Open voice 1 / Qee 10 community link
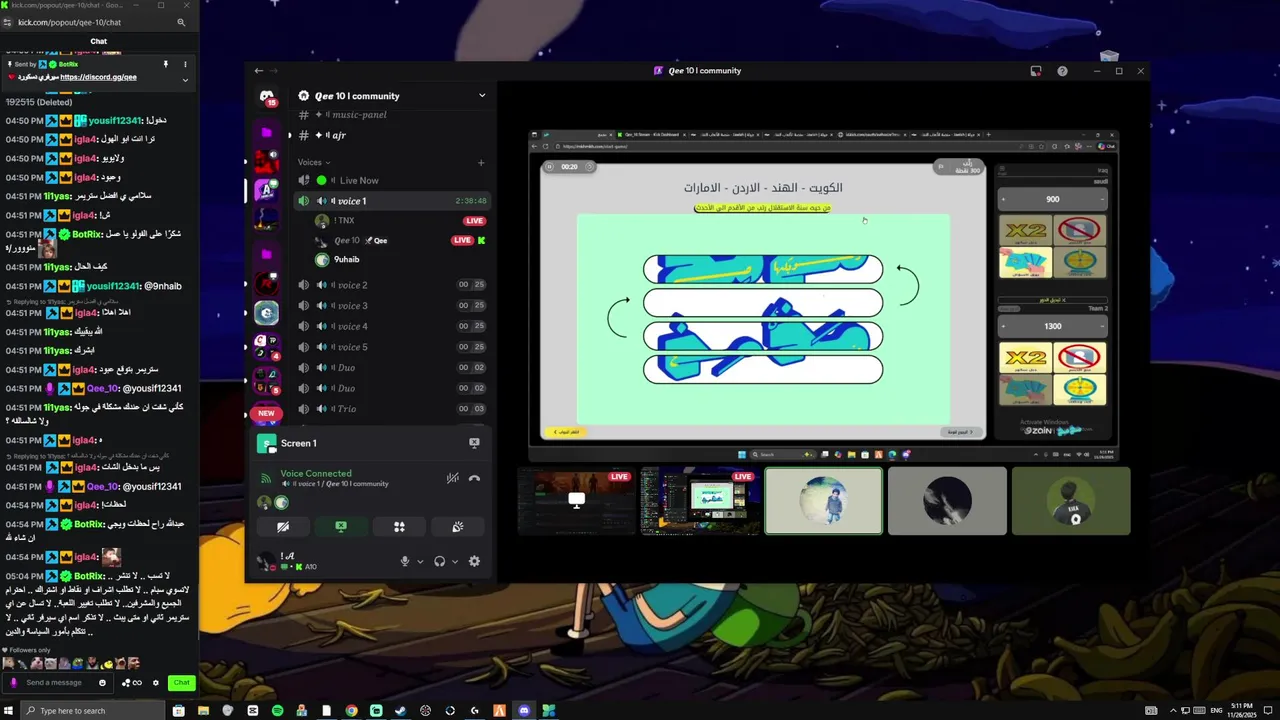This screenshot has width=1280, height=720. pos(340,484)
